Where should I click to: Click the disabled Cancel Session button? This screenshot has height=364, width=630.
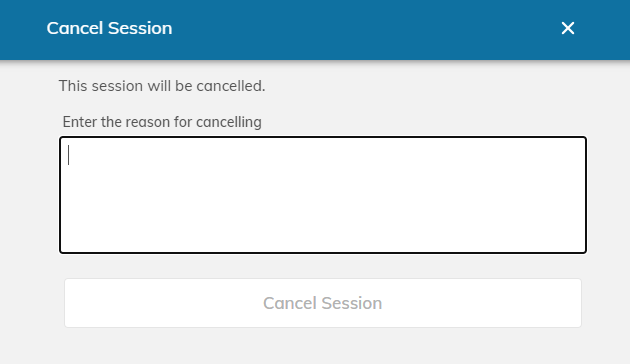pos(323,303)
